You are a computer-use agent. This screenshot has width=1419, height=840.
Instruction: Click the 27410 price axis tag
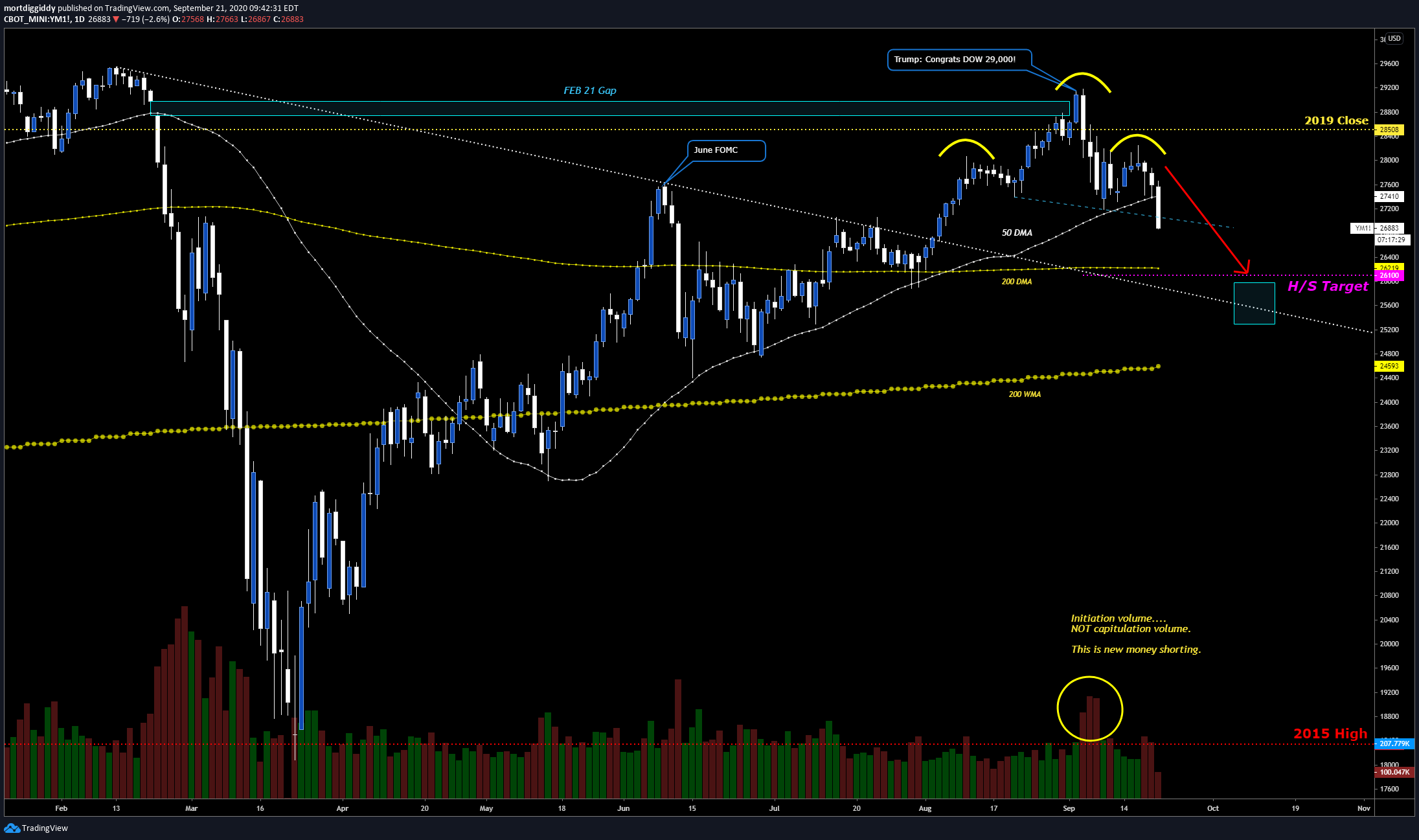point(1389,196)
